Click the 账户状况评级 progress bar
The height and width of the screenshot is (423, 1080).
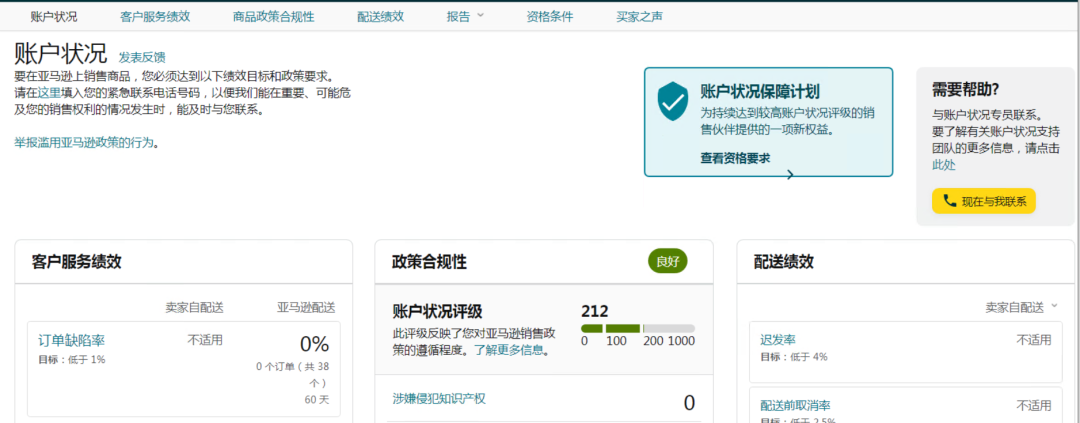click(638, 329)
